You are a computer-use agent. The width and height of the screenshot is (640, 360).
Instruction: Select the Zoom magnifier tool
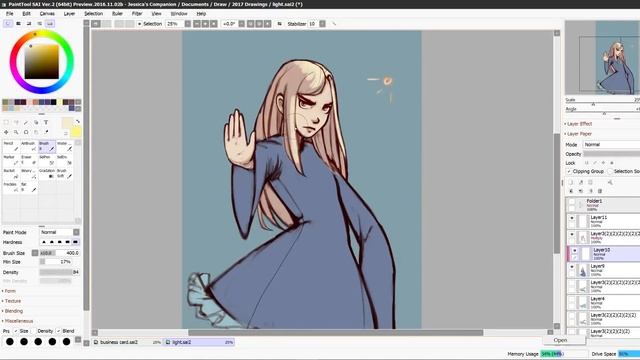click(16, 132)
